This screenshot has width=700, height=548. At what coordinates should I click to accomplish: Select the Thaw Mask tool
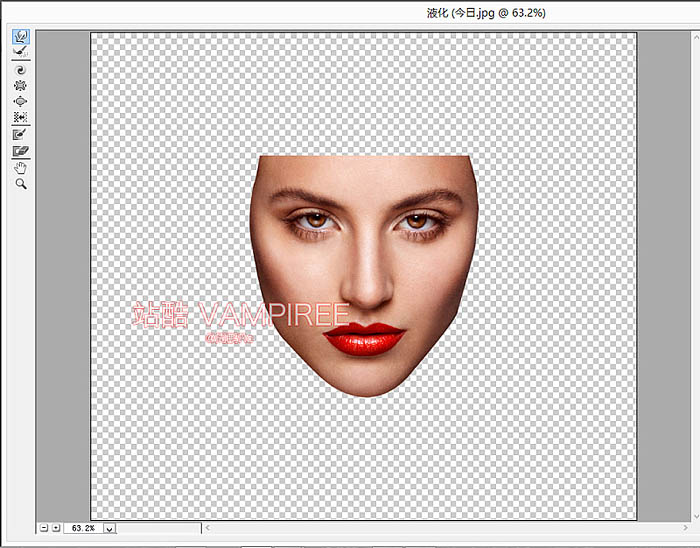(21, 151)
